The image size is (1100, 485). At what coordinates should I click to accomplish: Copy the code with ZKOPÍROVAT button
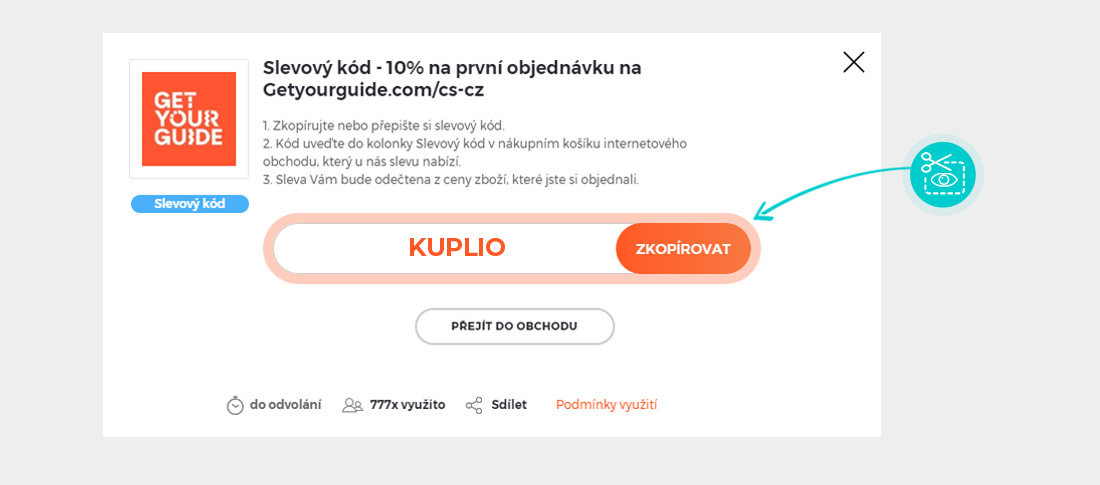[683, 249]
